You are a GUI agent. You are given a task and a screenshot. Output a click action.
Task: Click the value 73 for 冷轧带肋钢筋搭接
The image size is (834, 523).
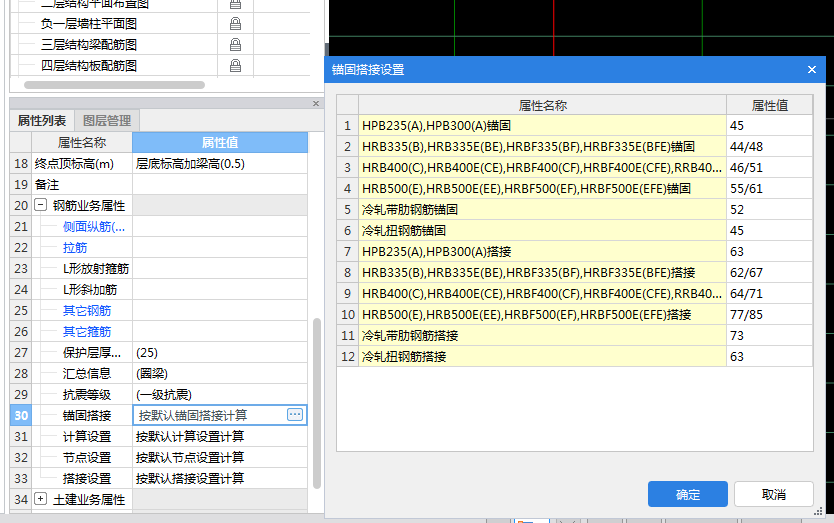[769, 336]
